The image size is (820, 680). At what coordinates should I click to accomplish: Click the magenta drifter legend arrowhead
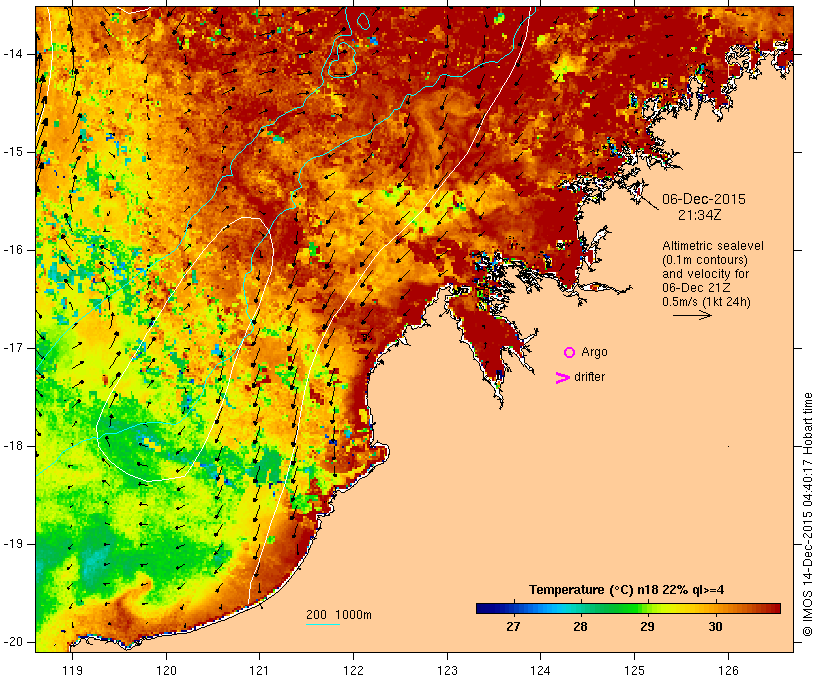(x=563, y=378)
